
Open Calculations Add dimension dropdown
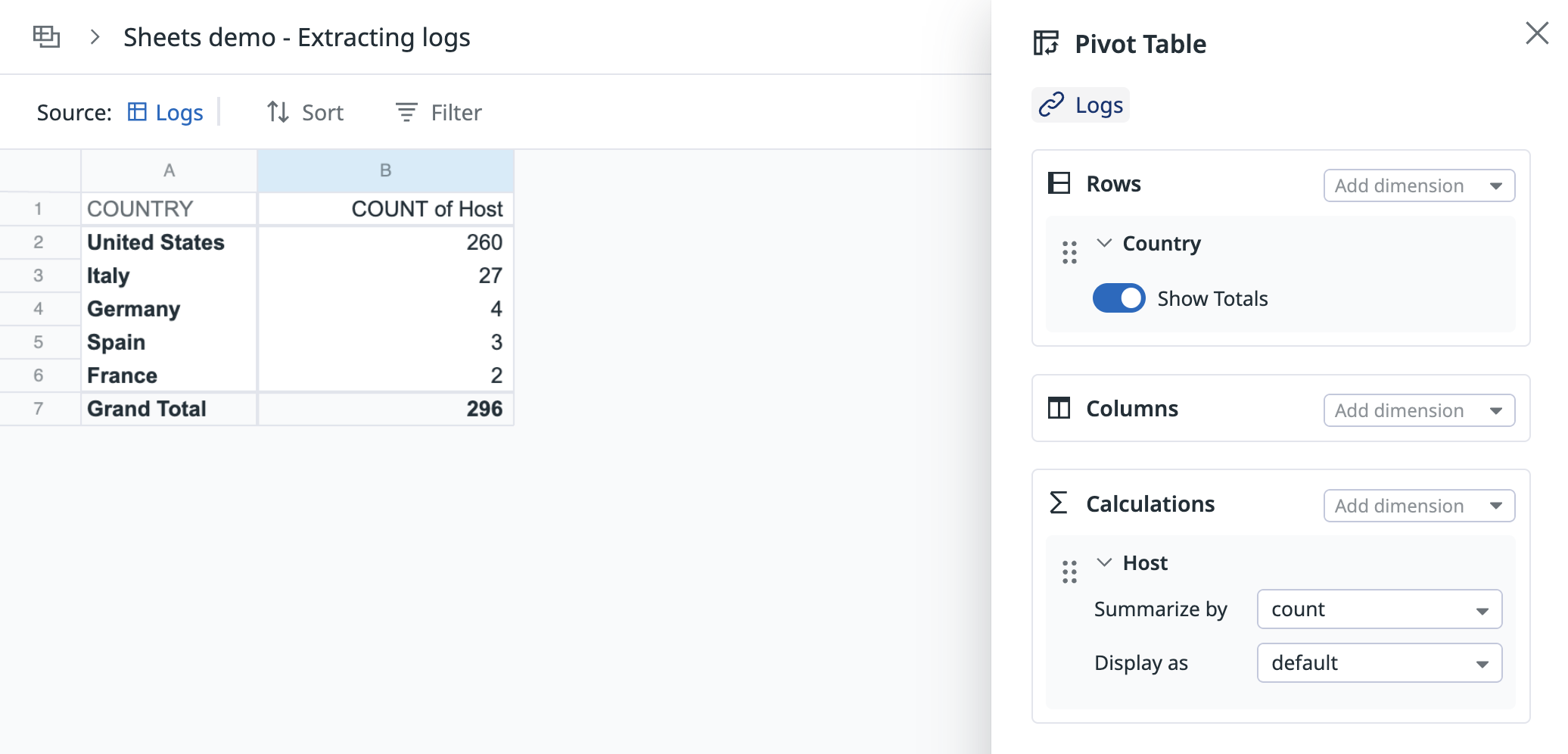tap(1419, 506)
